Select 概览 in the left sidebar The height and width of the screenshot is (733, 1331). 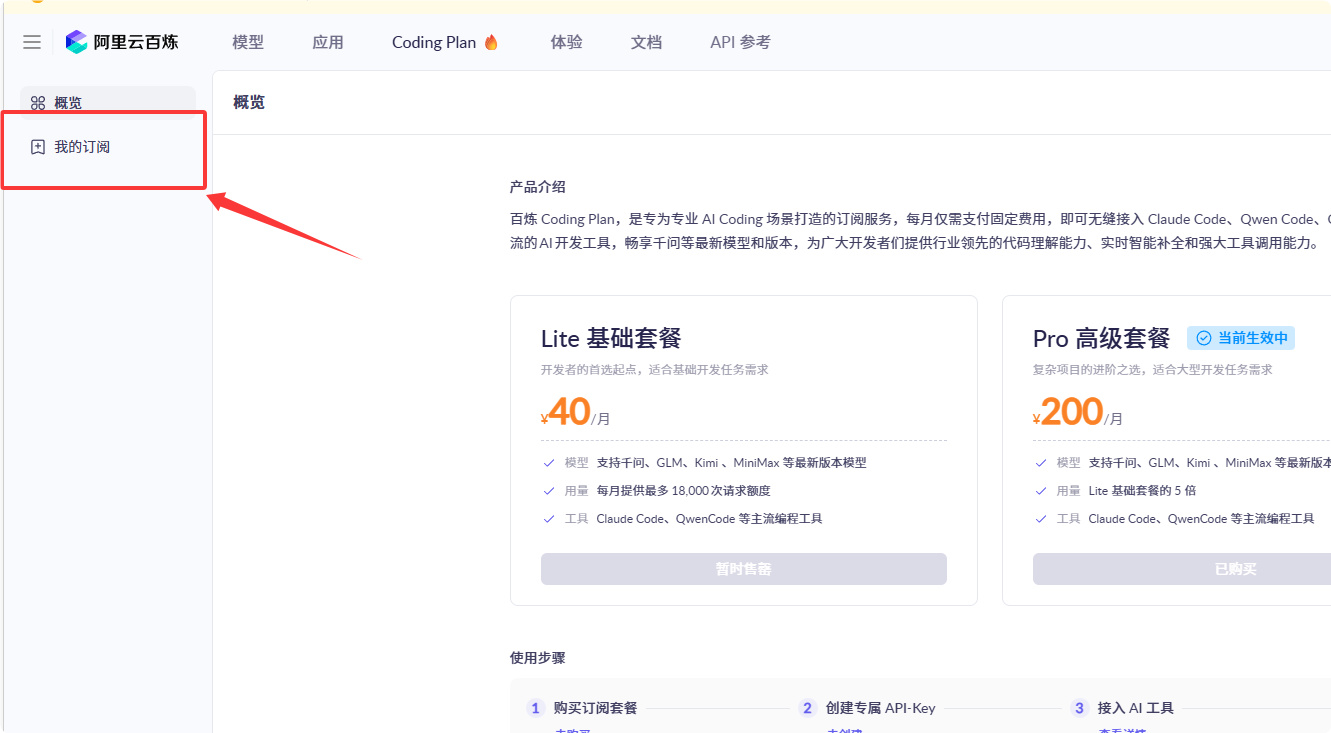[x=68, y=103]
